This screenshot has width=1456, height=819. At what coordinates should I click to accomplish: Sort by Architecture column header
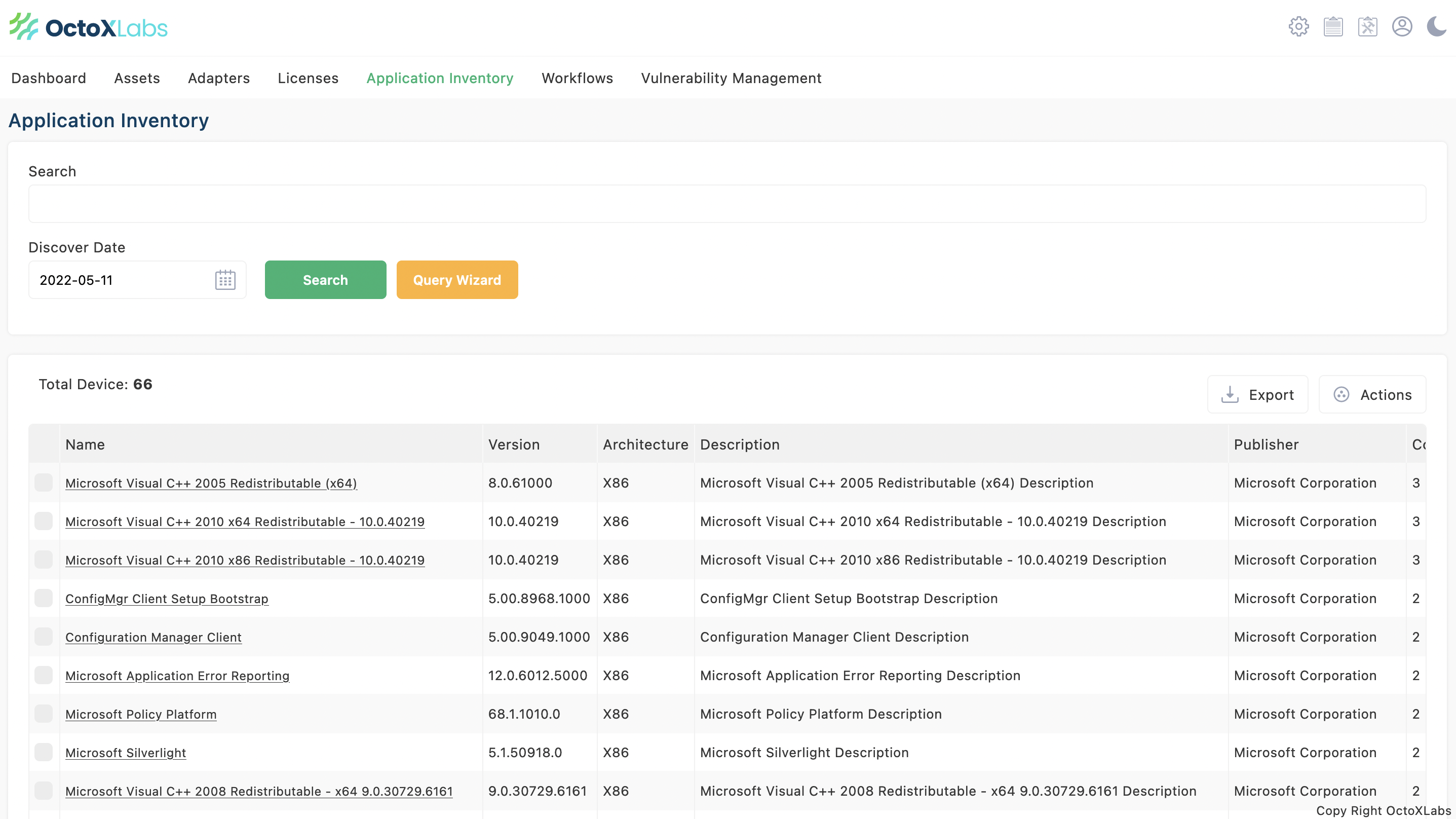645,444
